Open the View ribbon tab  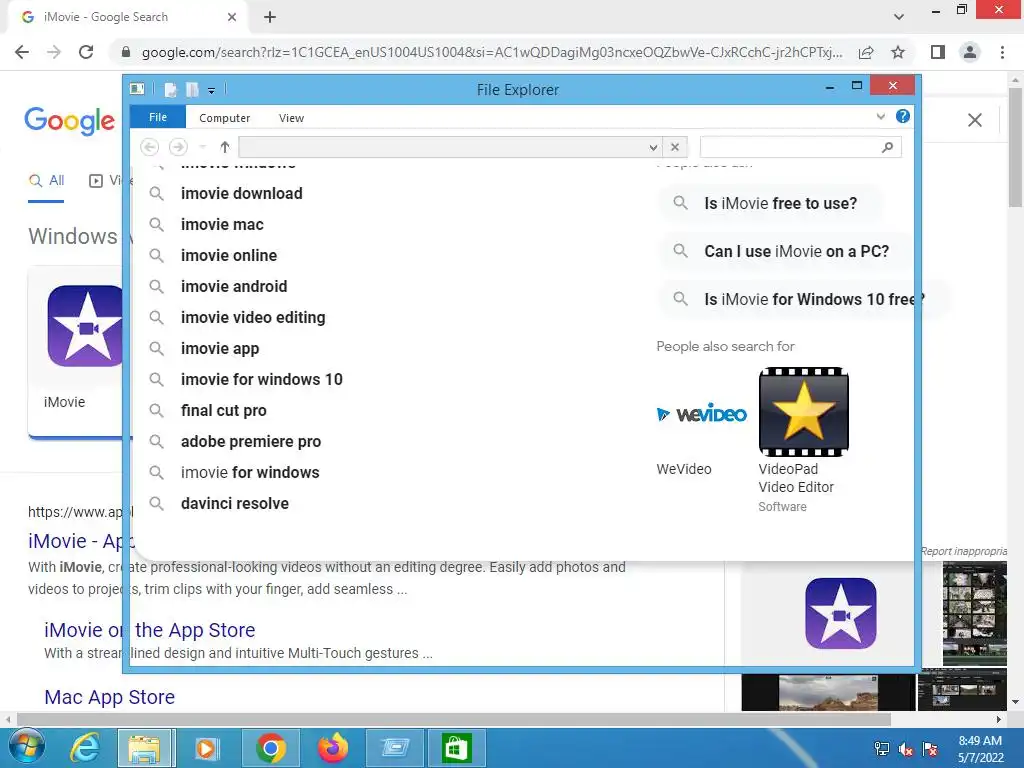pos(291,118)
